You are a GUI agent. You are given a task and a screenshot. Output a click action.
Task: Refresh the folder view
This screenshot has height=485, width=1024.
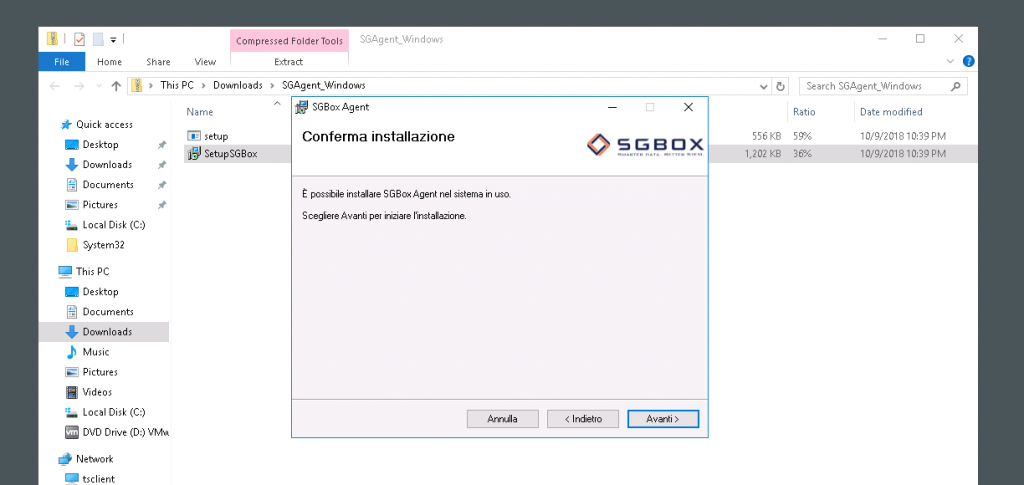coord(780,86)
